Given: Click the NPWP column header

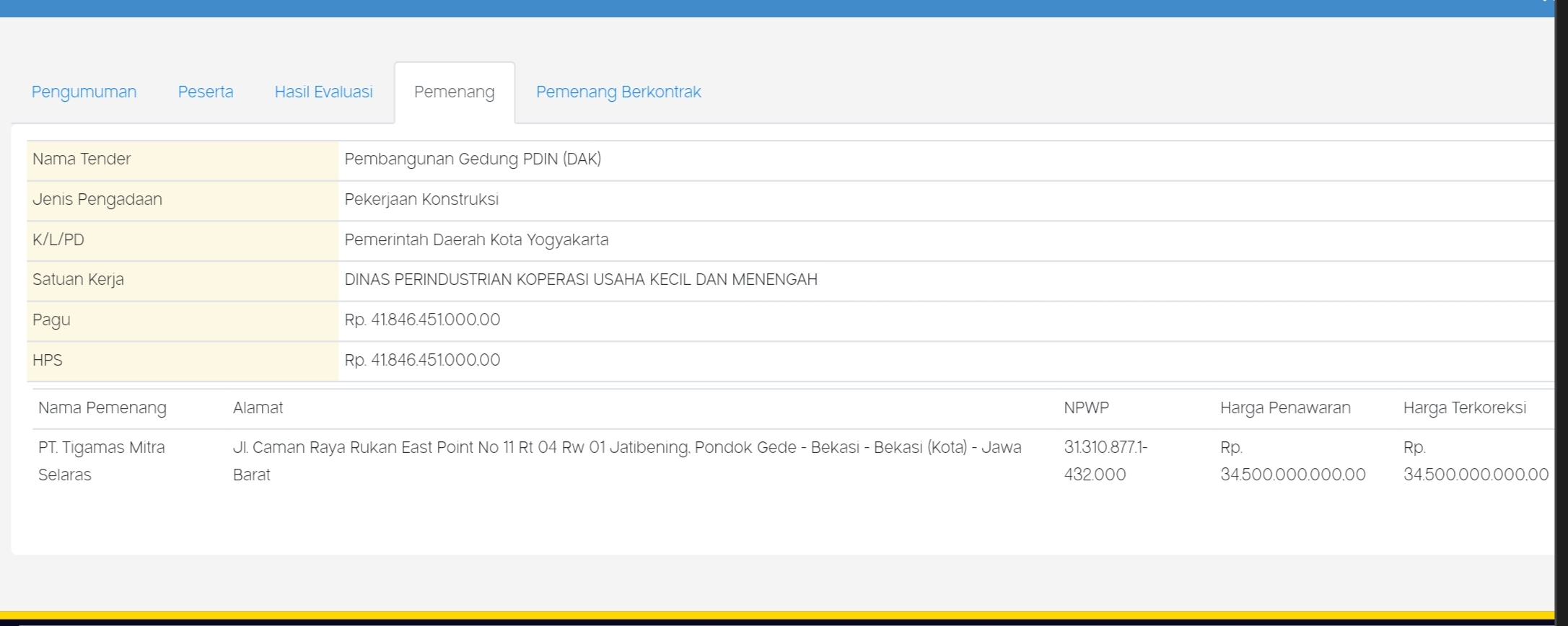Looking at the screenshot, I should [x=1086, y=408].
